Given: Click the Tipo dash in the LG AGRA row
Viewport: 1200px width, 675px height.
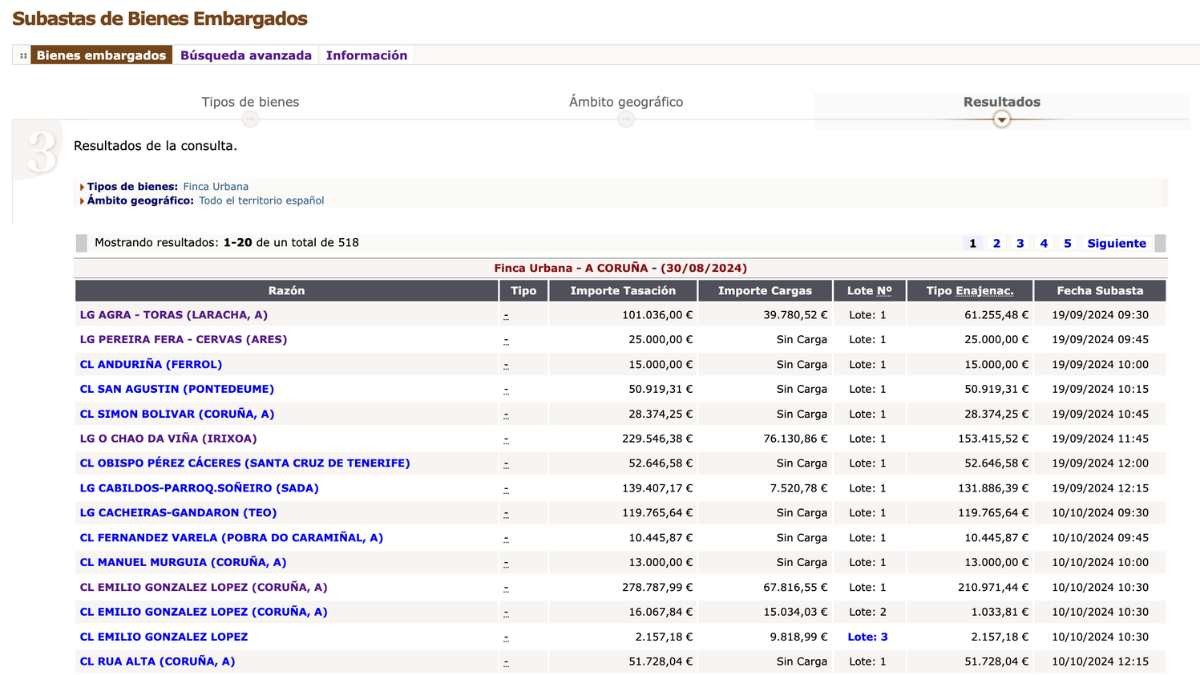Looking at the screenshot, I should point(506,315).
